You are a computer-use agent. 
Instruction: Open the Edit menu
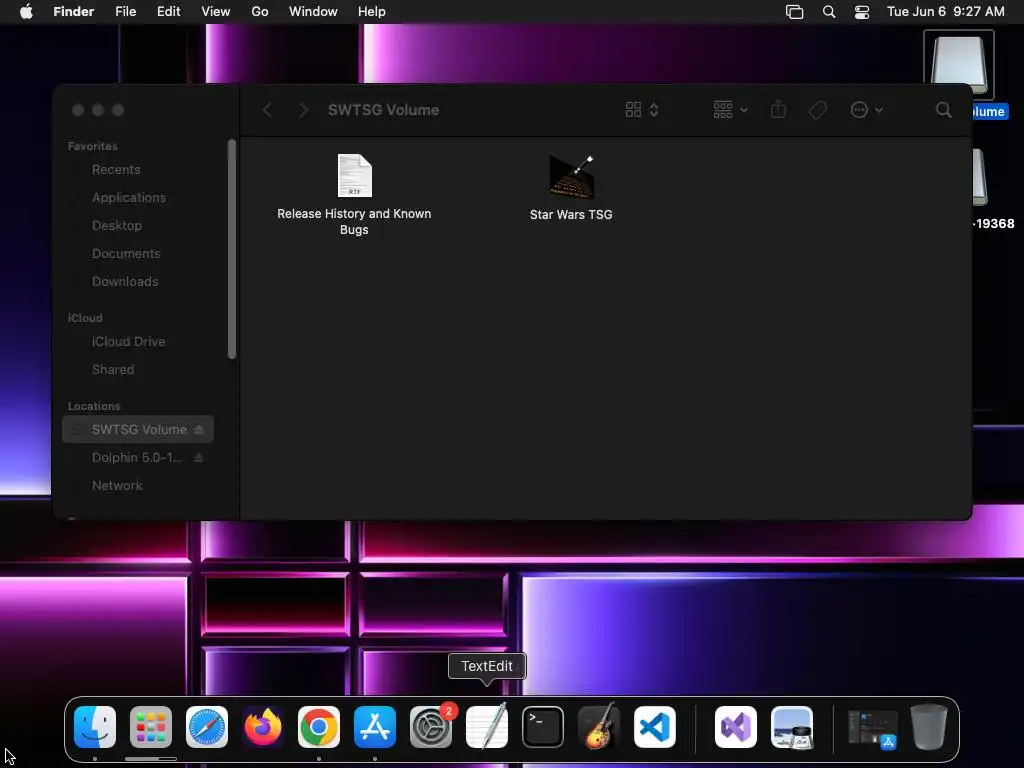click(x=168, y=12)
